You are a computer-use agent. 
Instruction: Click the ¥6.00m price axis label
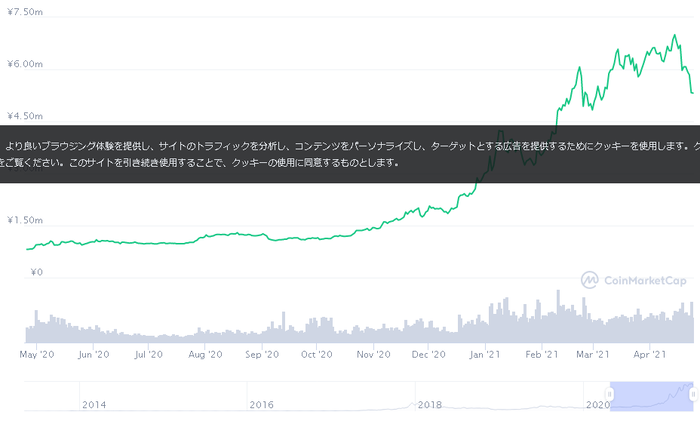[x=25, y=64]
